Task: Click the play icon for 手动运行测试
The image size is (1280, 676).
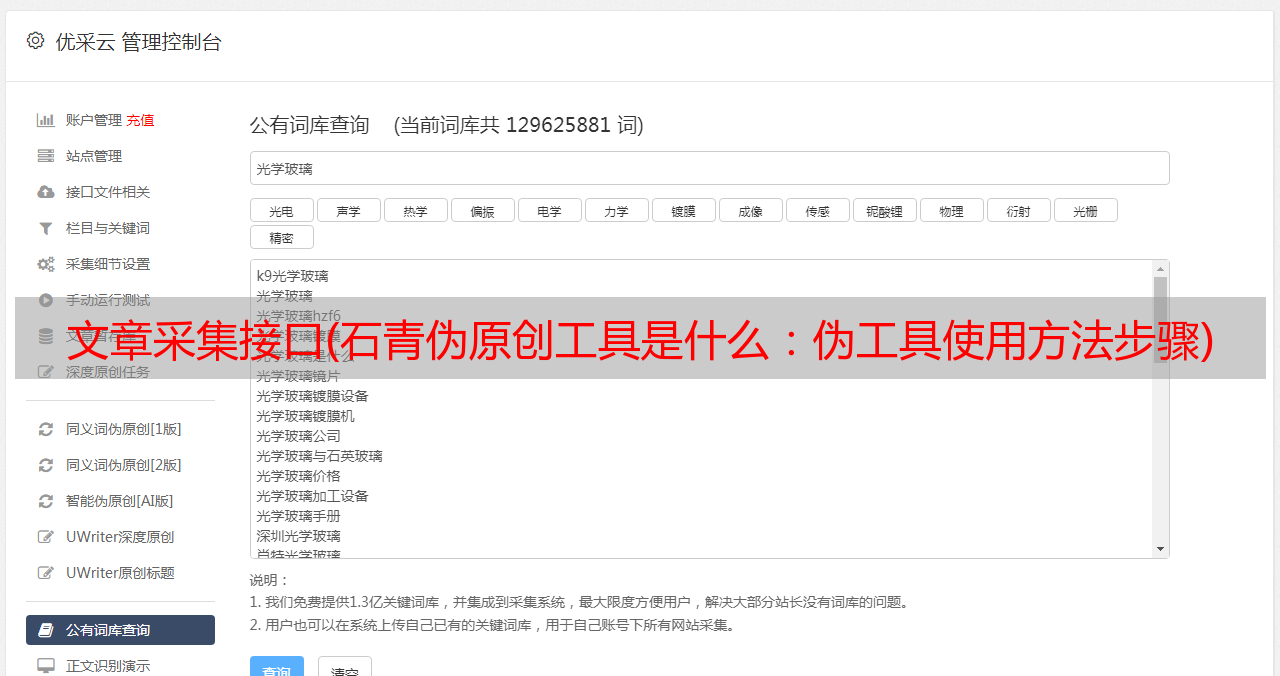Action: point(46,300)
